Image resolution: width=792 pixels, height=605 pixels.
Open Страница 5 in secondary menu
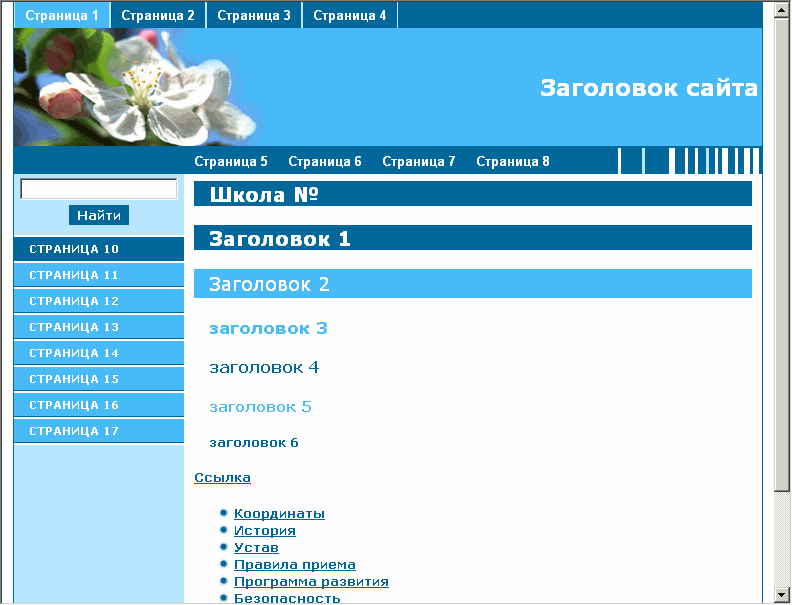[x=231, y=162]
